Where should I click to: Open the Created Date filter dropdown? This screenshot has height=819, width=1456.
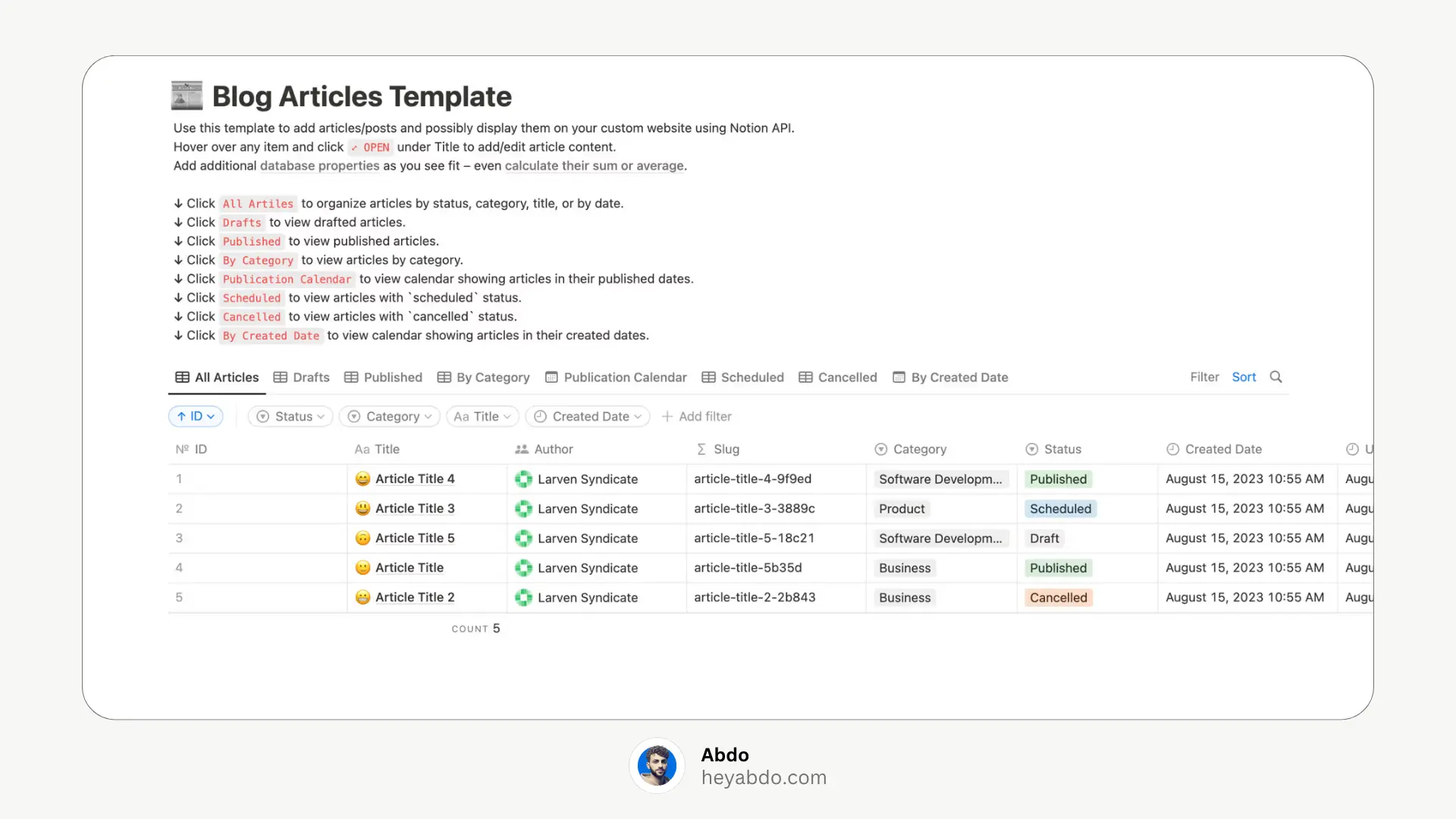[x=588, y=416]
